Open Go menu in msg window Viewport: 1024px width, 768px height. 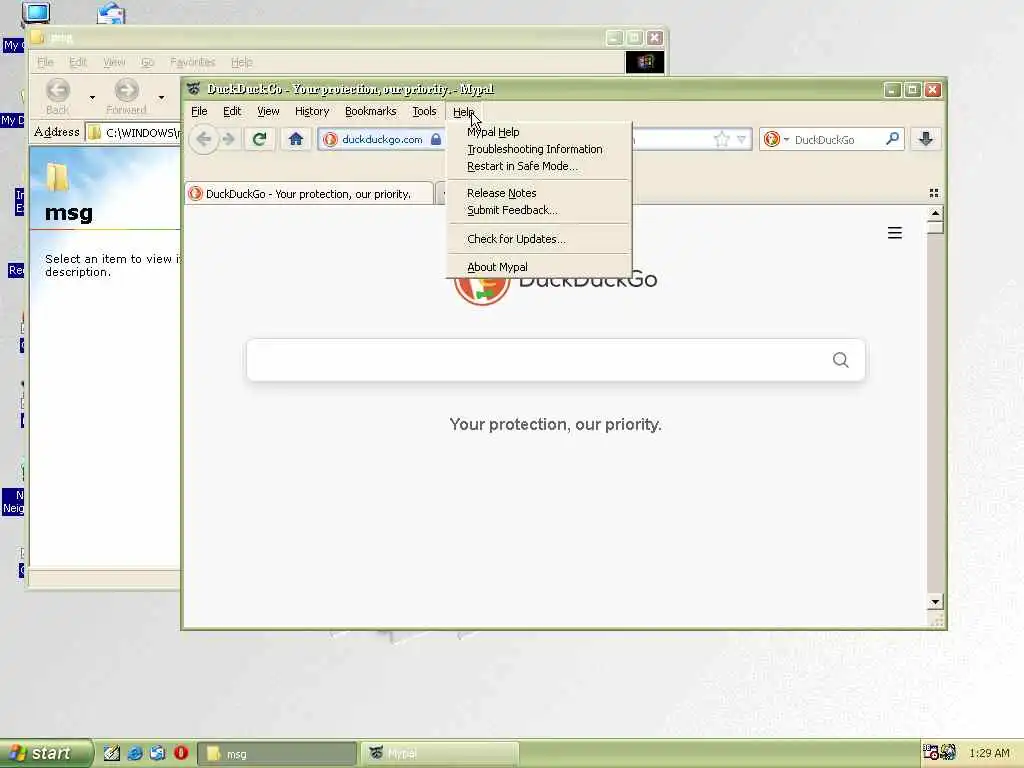pos(147,62)
